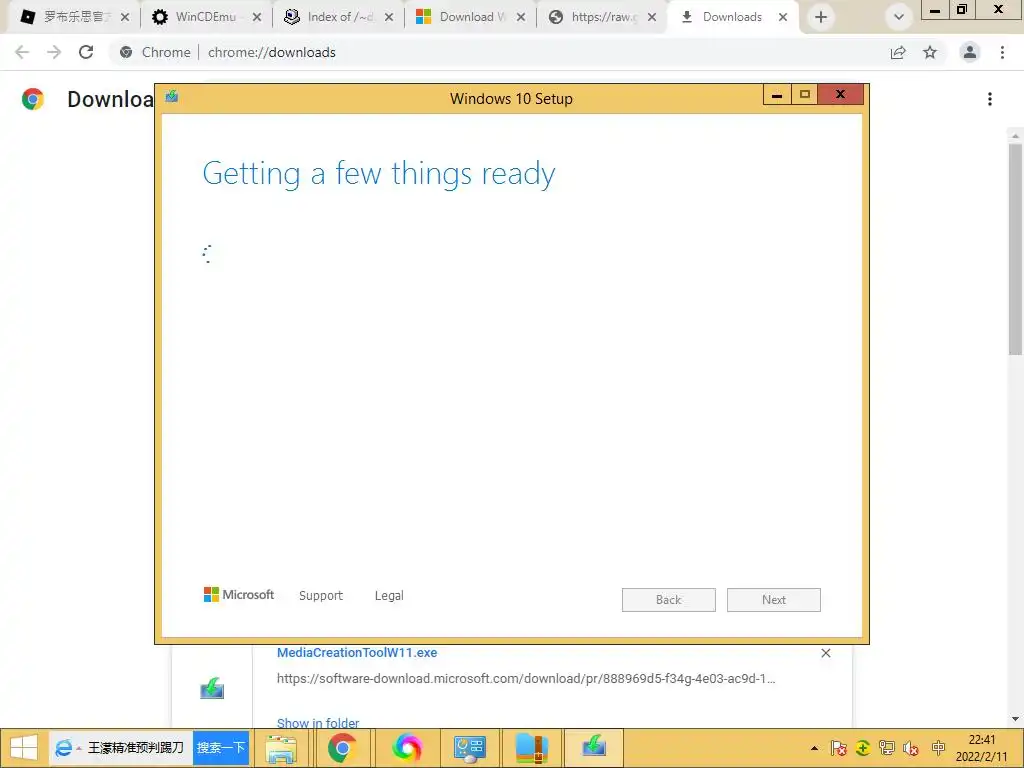The height and width of the screenshot is (768, 1024).
Task: Click the muted volume tray icon
Action: pos(910,748)
